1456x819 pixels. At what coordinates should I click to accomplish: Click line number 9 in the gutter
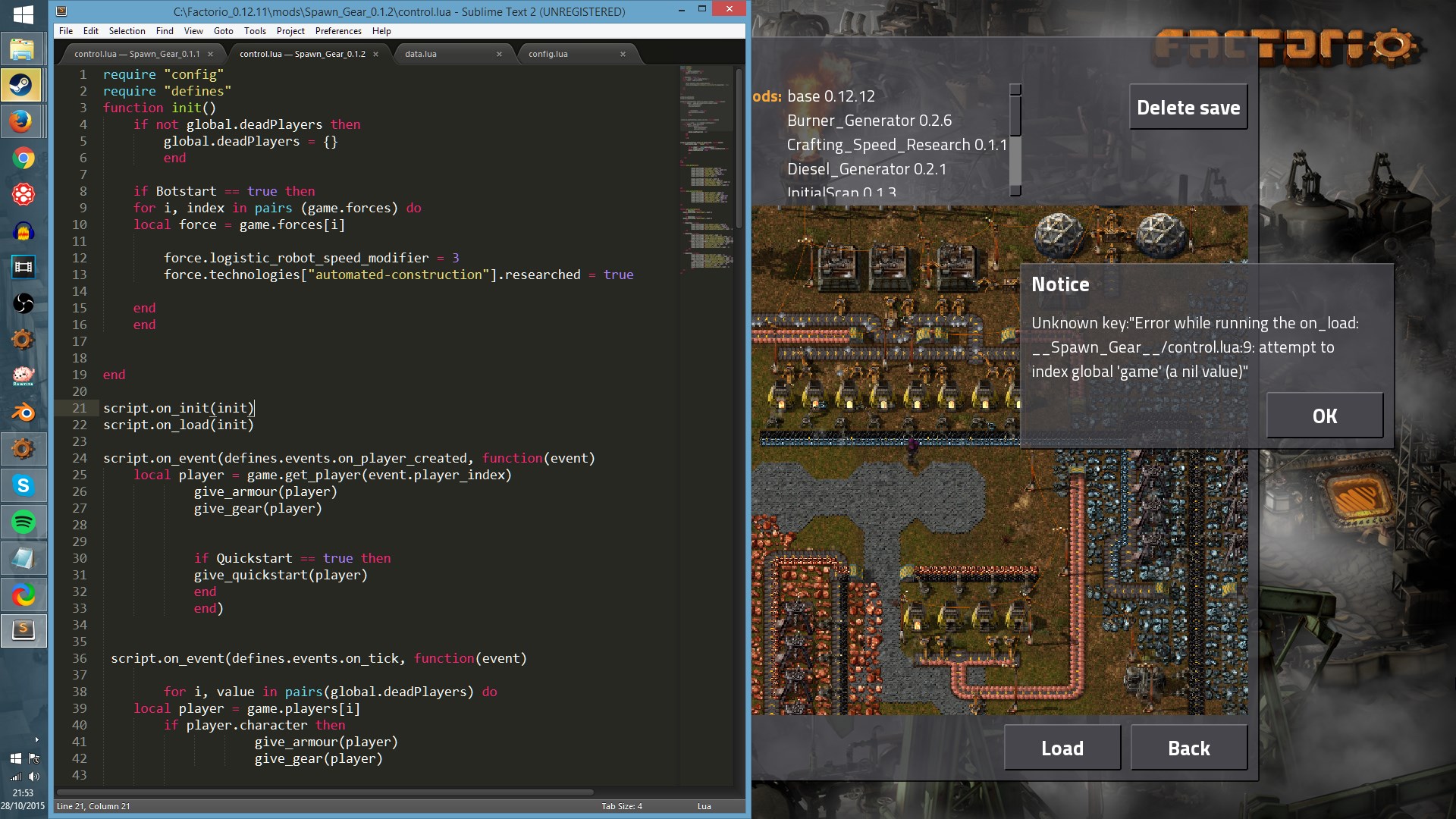click(83, 208)
